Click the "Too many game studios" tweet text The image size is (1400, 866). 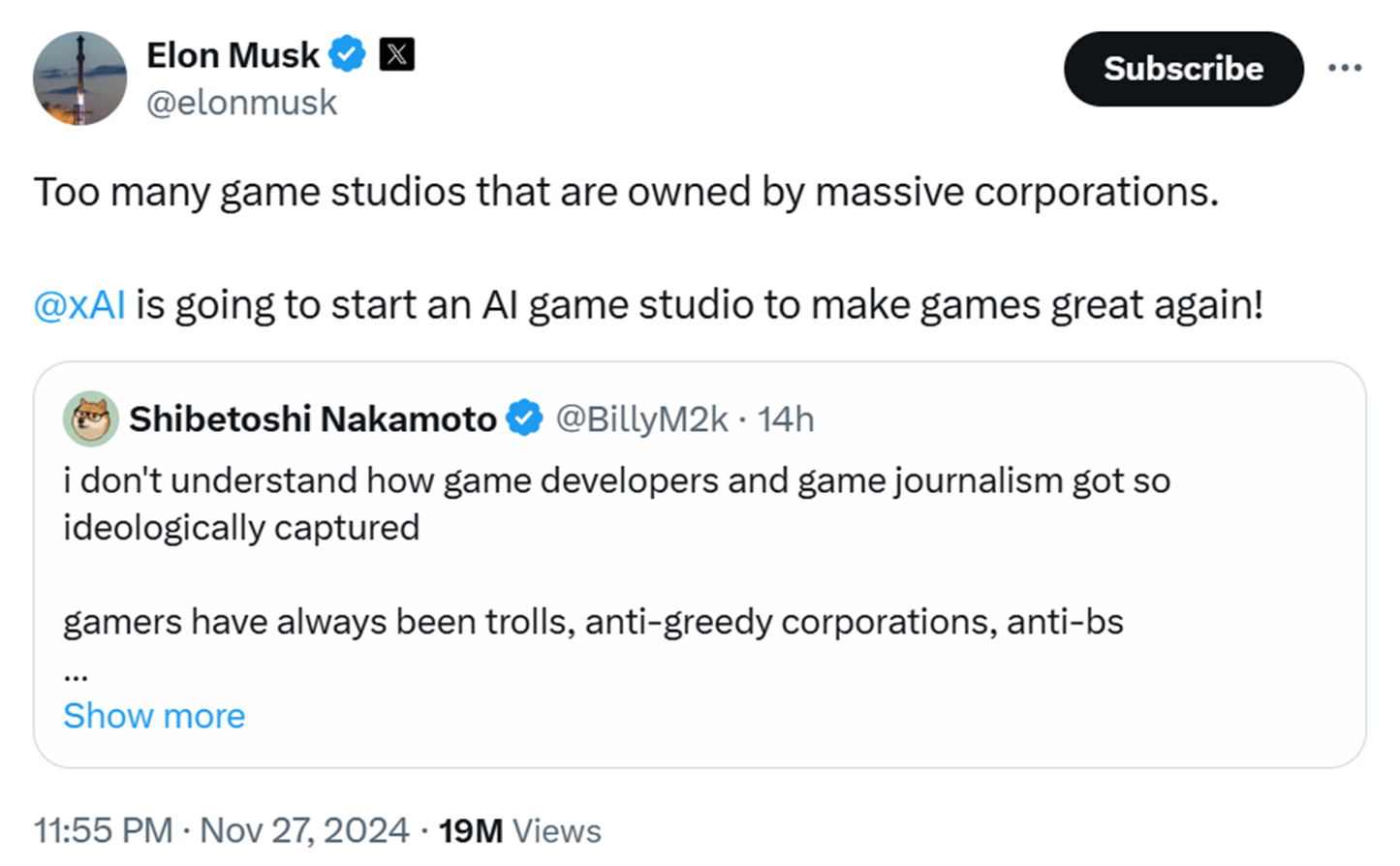(626, 192)
